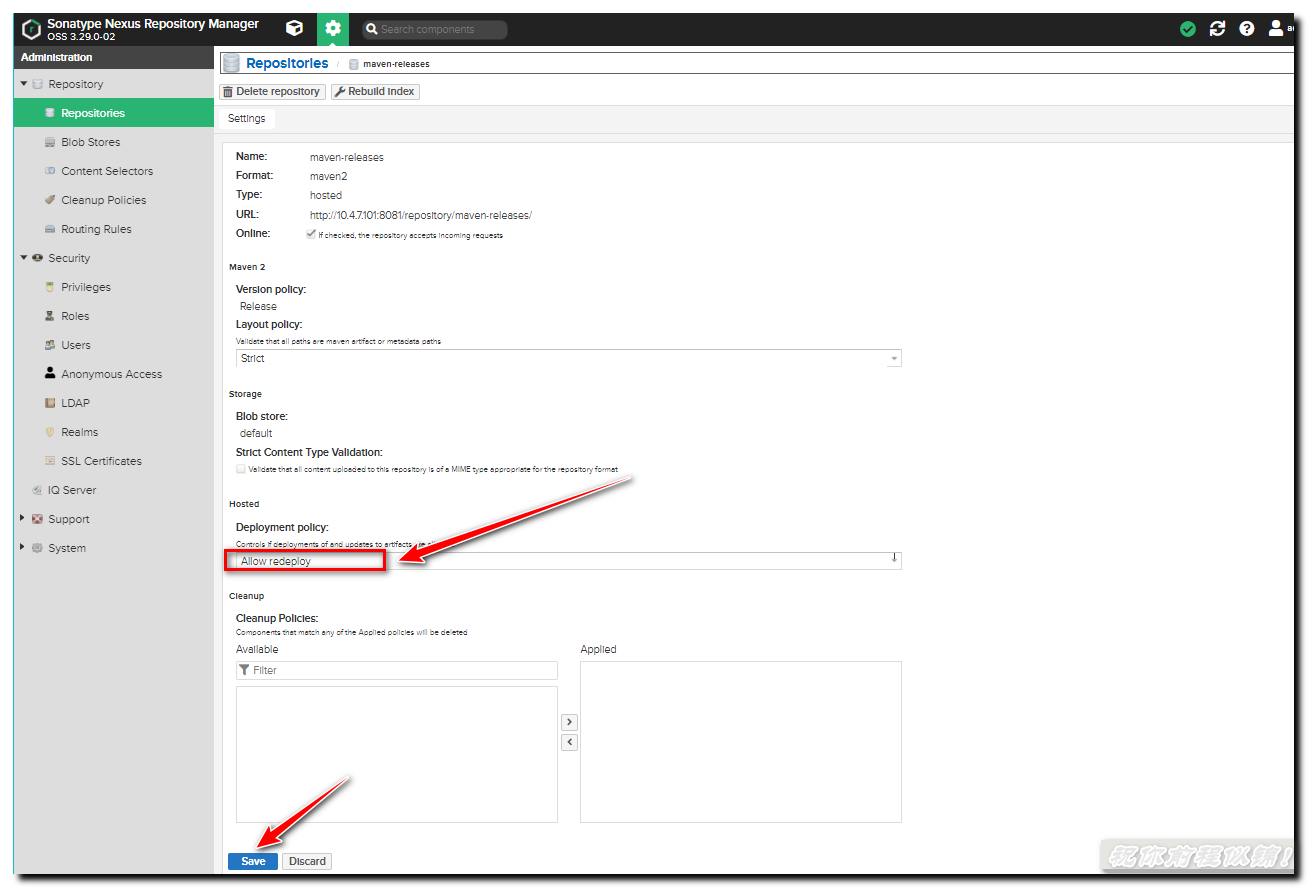Expand the System tree section
This screenshot has height=888, width=1308.
(x=24, y=548)
